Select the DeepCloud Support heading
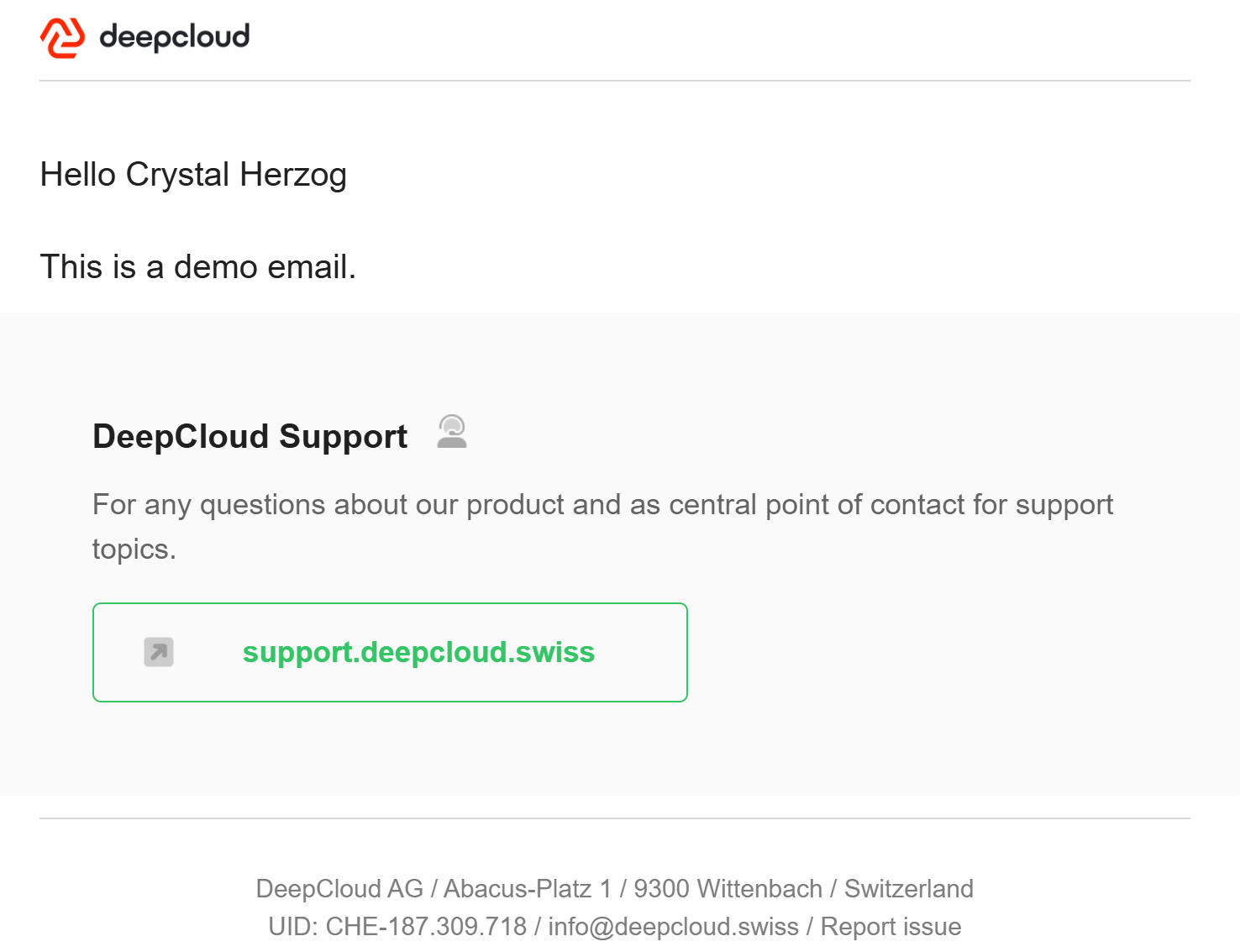The width and height of the screenshot is (1240, 952). point(250,437)
